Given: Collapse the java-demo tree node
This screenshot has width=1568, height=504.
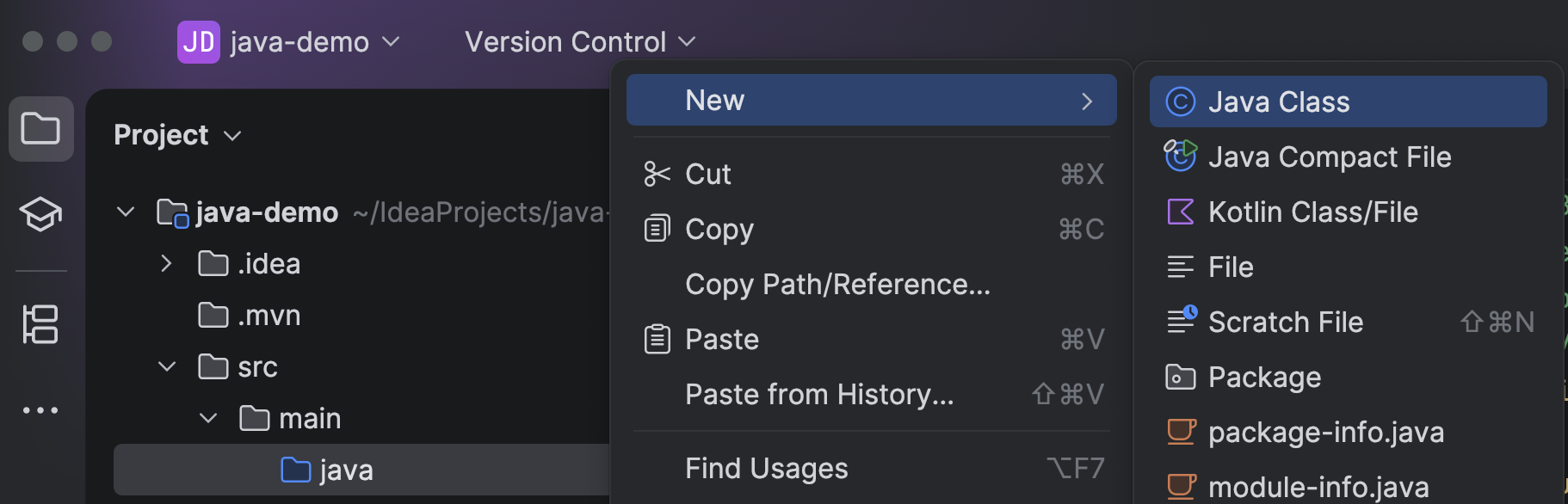Looking at the screenshot, I should coord(125,212).
